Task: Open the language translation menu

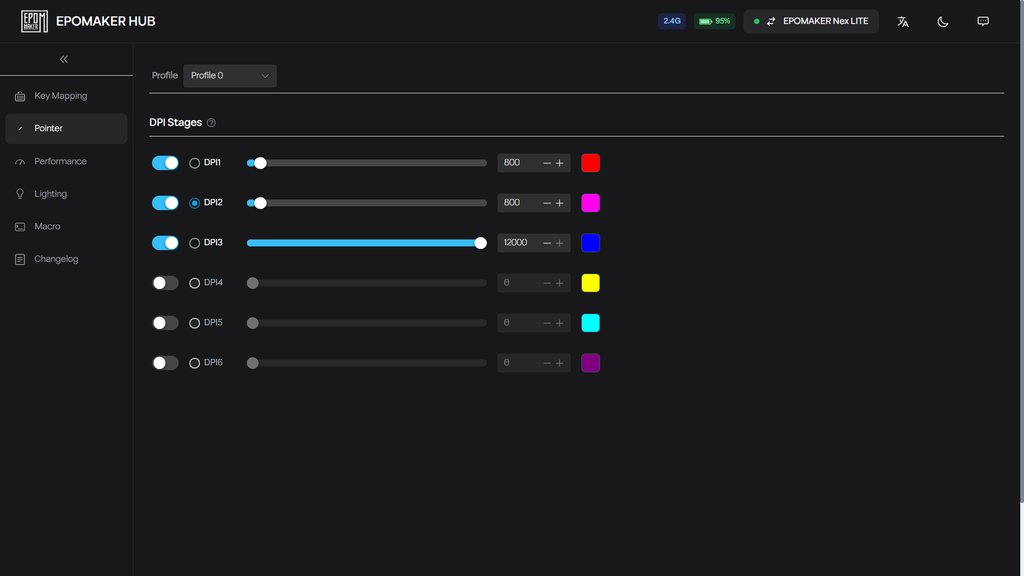Action: tap(903, 22)
